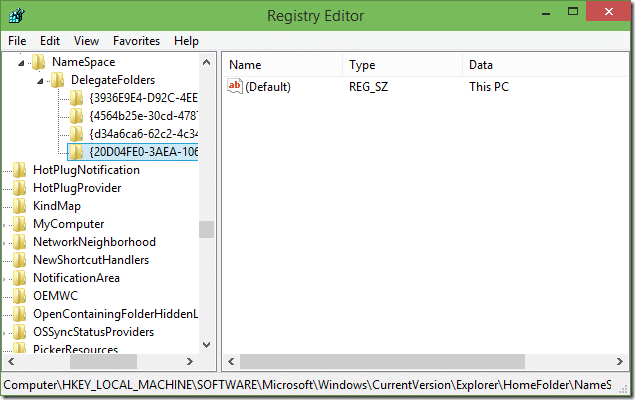The height and width of the screenshot is (400, 635).
Task: Select the HotPlugNotification key label
Action: point(87,170)
